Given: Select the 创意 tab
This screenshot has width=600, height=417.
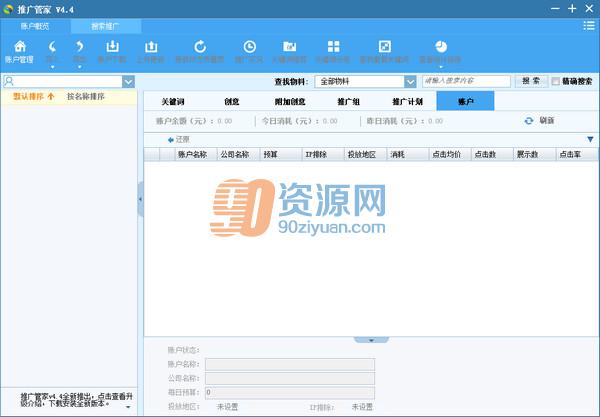Looking at the screenshot, I should tap(232, 102).
